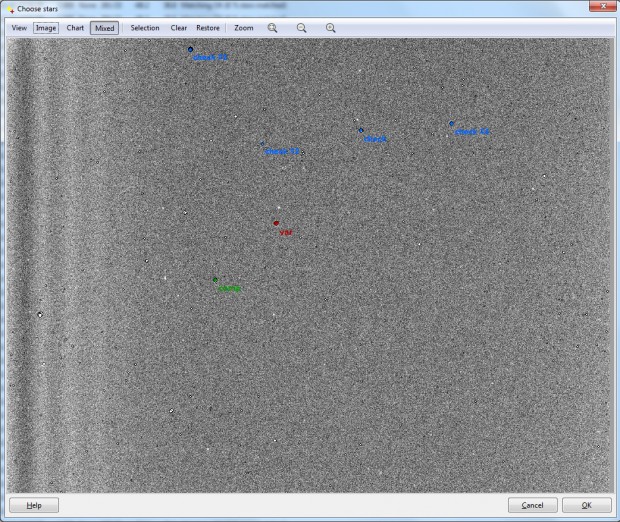
Task: Cancel the Choose stars dialog
Action: (x=533, y=505)
